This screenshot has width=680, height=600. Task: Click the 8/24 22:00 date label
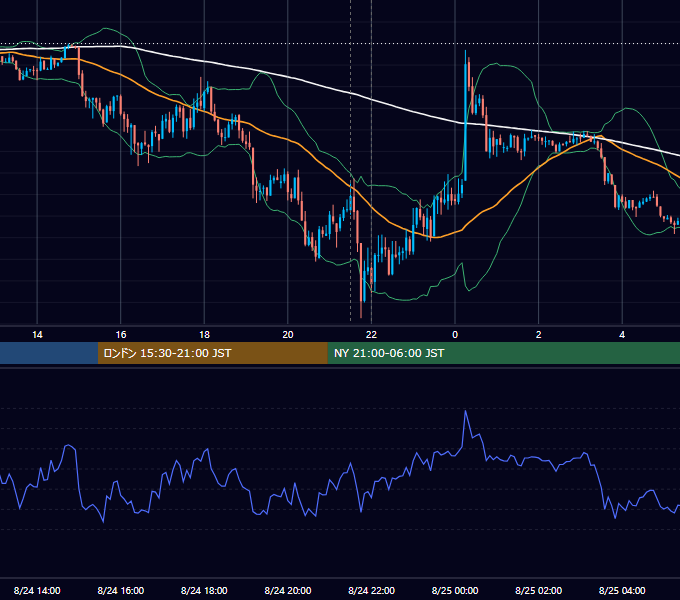[x=372, y=590]
